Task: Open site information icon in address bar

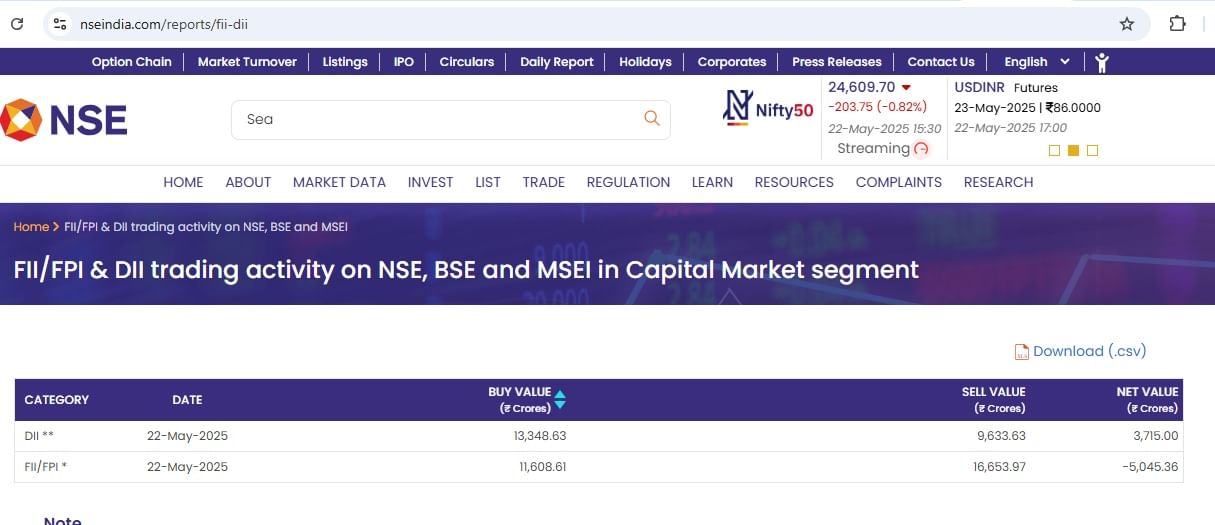Action: click(60, 23)
